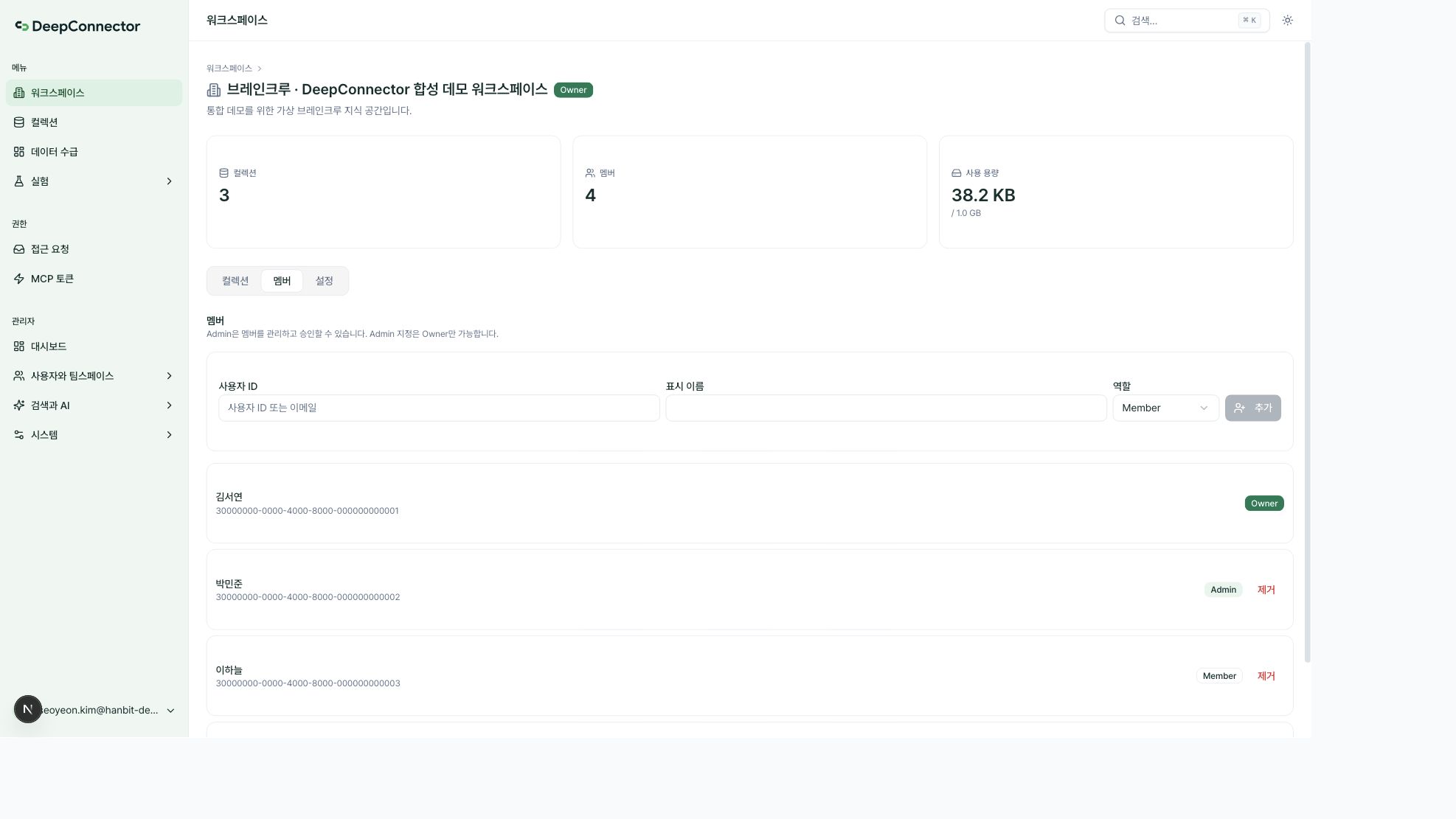
Task: Open the 대시보드 admin page
Action: (x=94, y=346)
